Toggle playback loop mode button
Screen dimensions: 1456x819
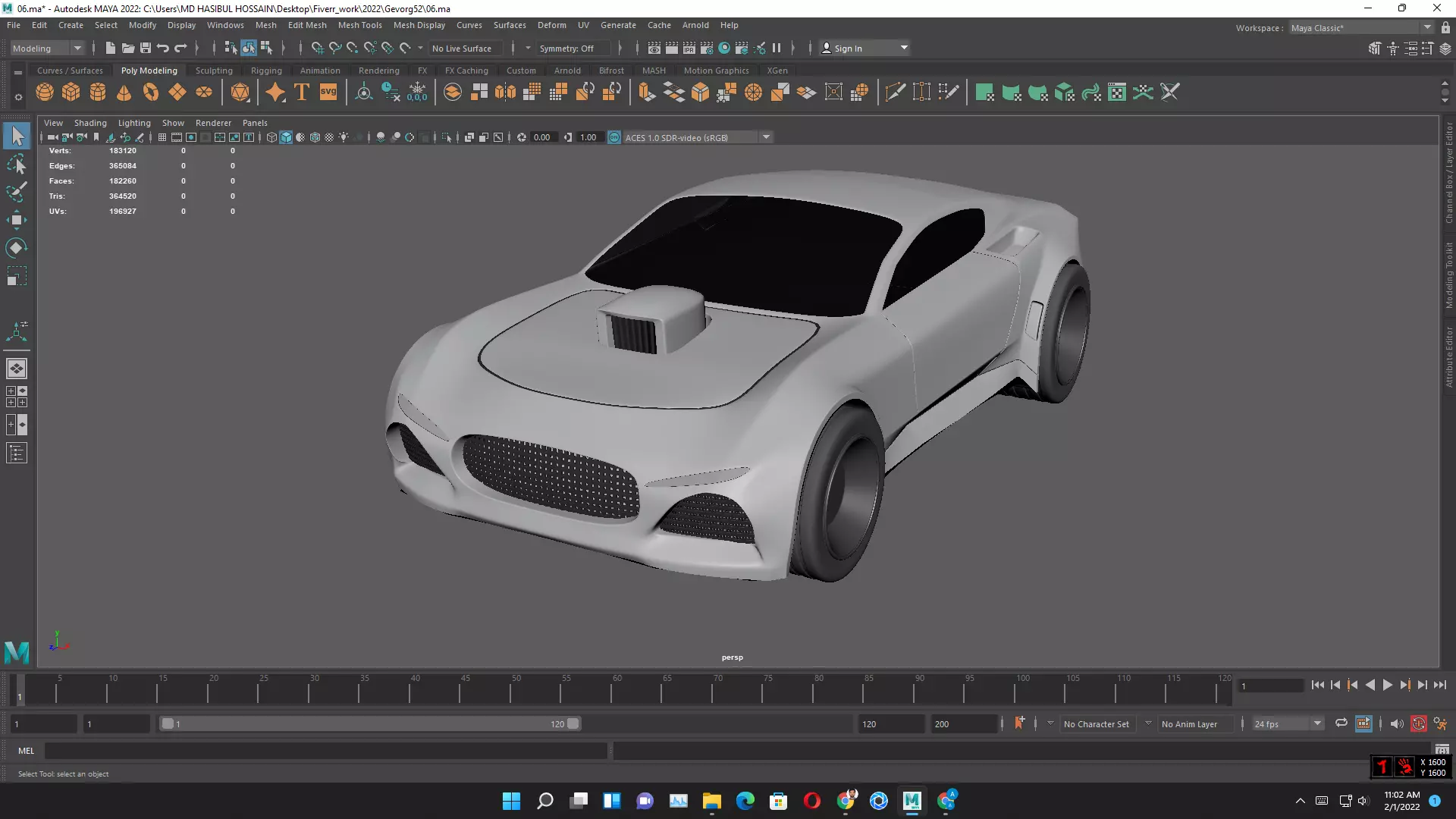click(1341, 723)
